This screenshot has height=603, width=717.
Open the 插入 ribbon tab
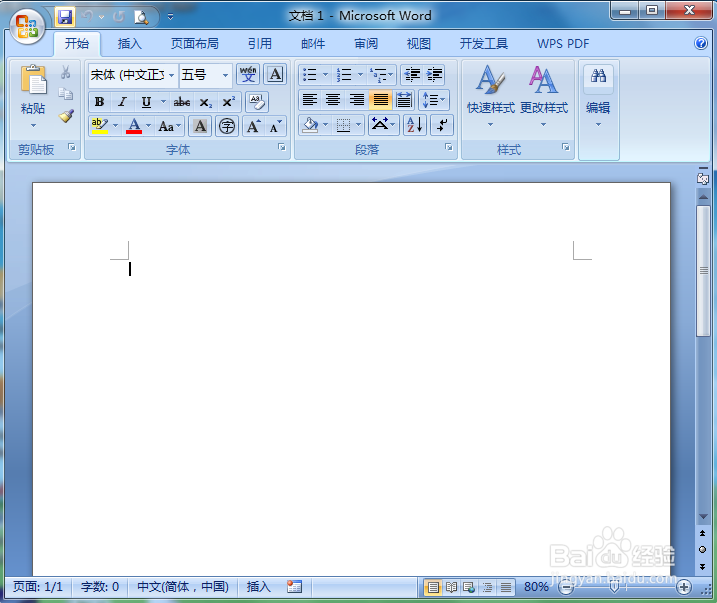(129, 43)
